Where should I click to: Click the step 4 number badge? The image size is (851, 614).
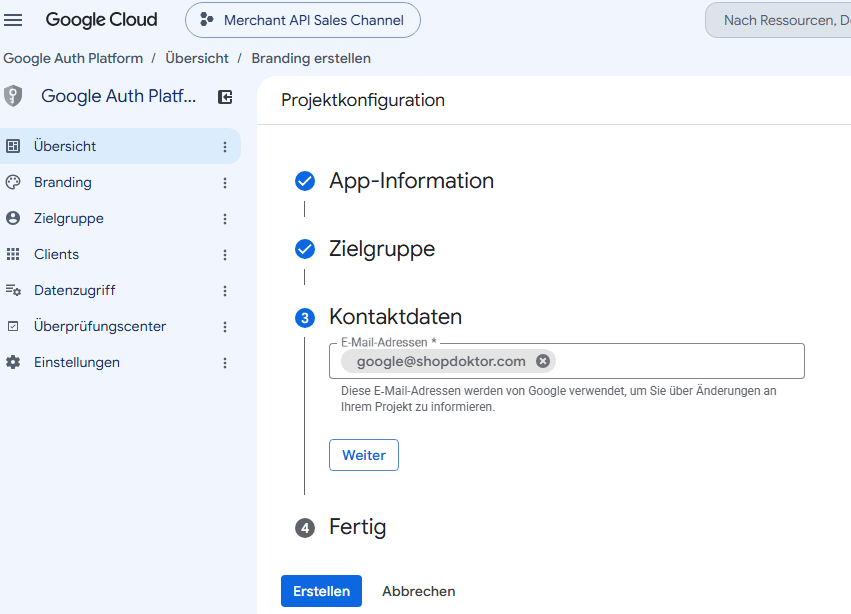point(305,528)
